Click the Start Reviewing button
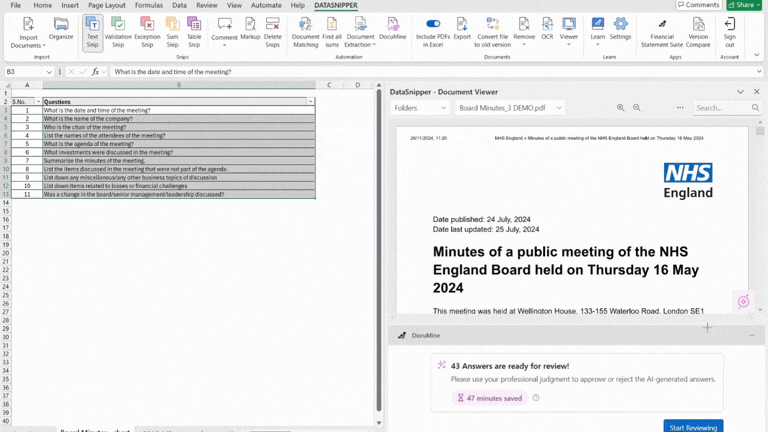The height and width of the screenshot is (432, 768). 693,426
